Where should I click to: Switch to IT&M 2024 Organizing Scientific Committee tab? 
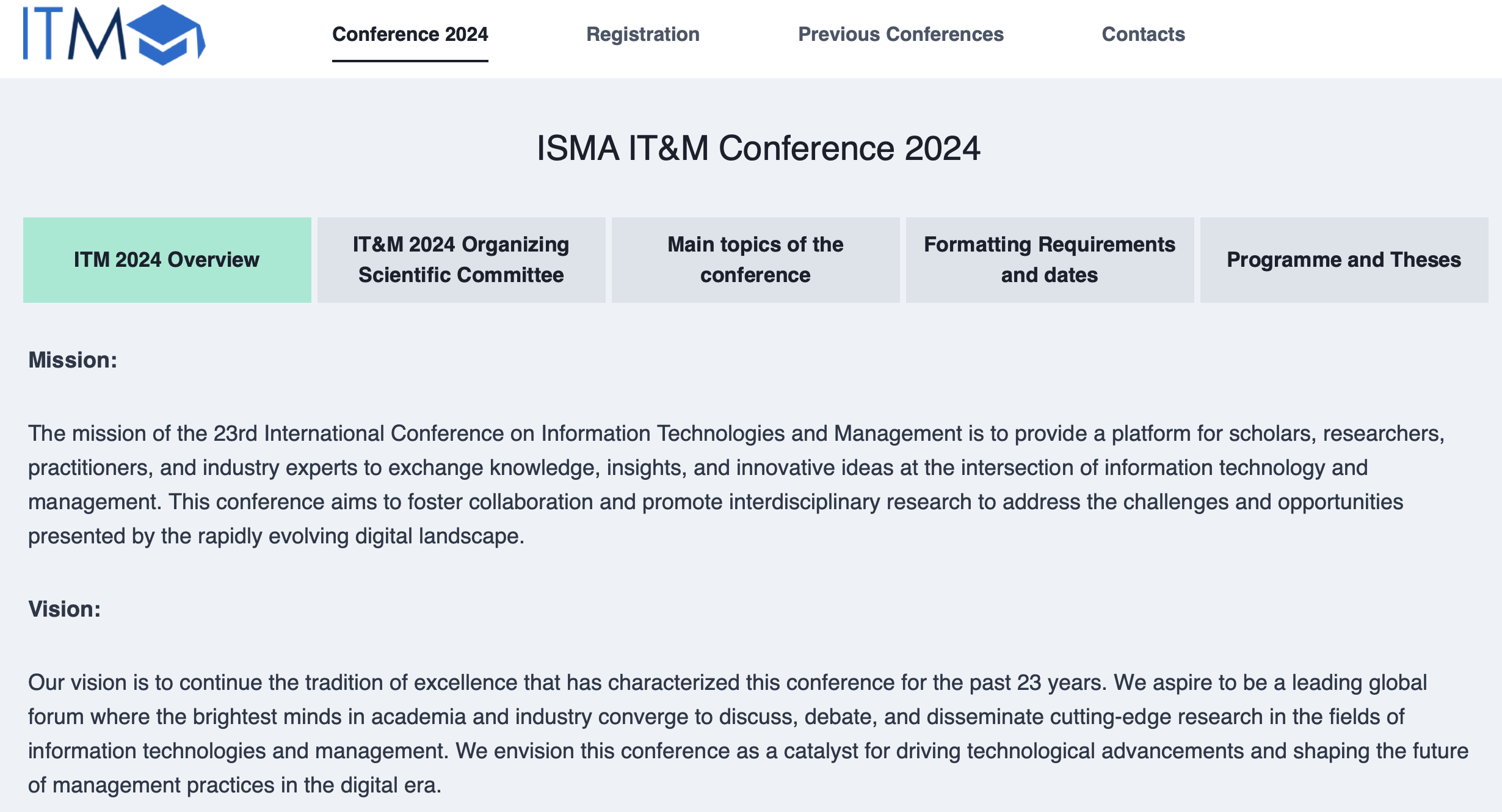[462, 260]
